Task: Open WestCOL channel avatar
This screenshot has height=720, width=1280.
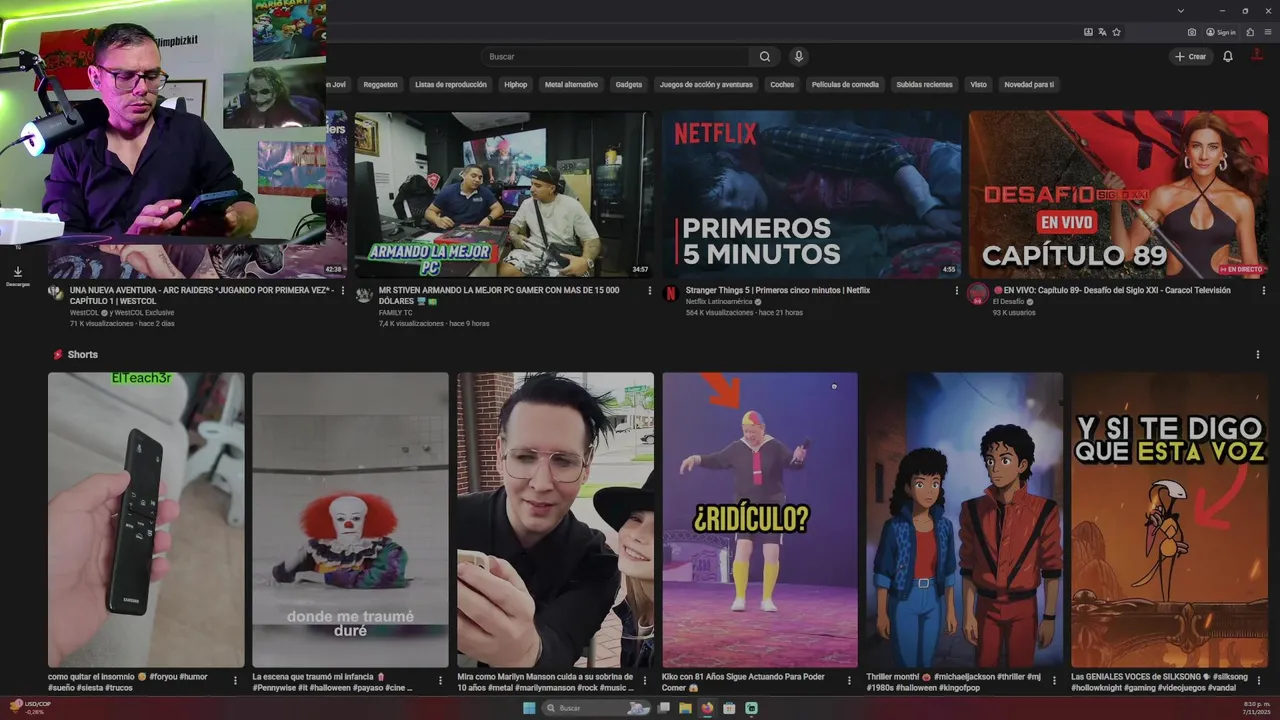Action: [56, 295]
